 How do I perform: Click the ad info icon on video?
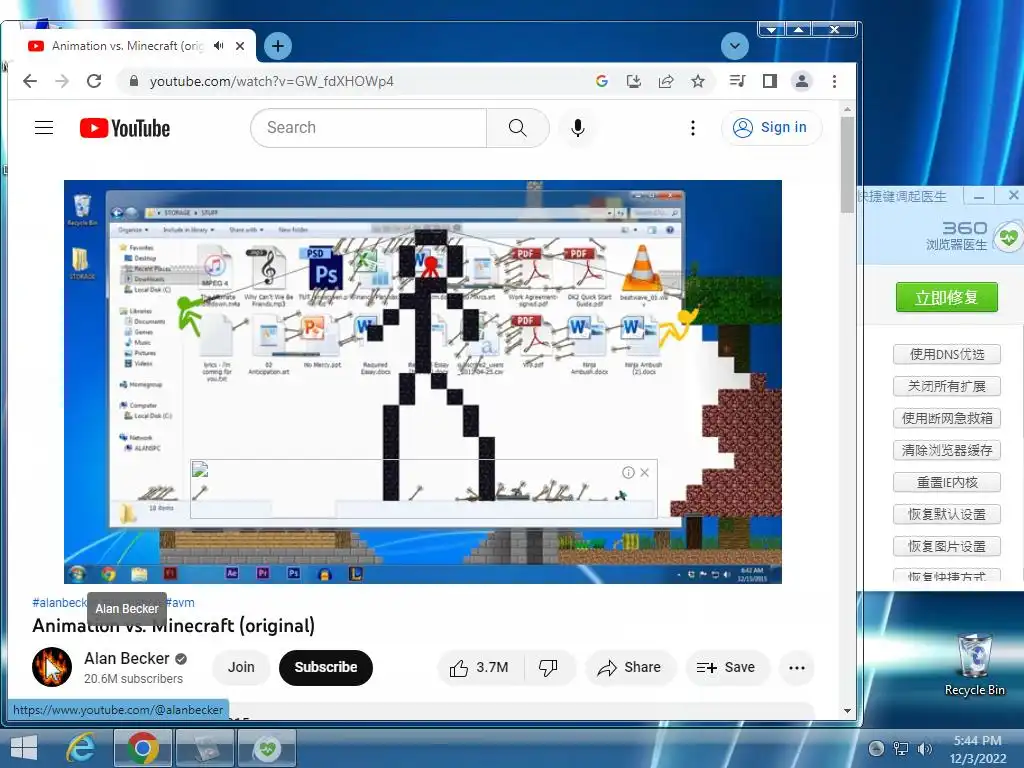[x=628, y=472]
